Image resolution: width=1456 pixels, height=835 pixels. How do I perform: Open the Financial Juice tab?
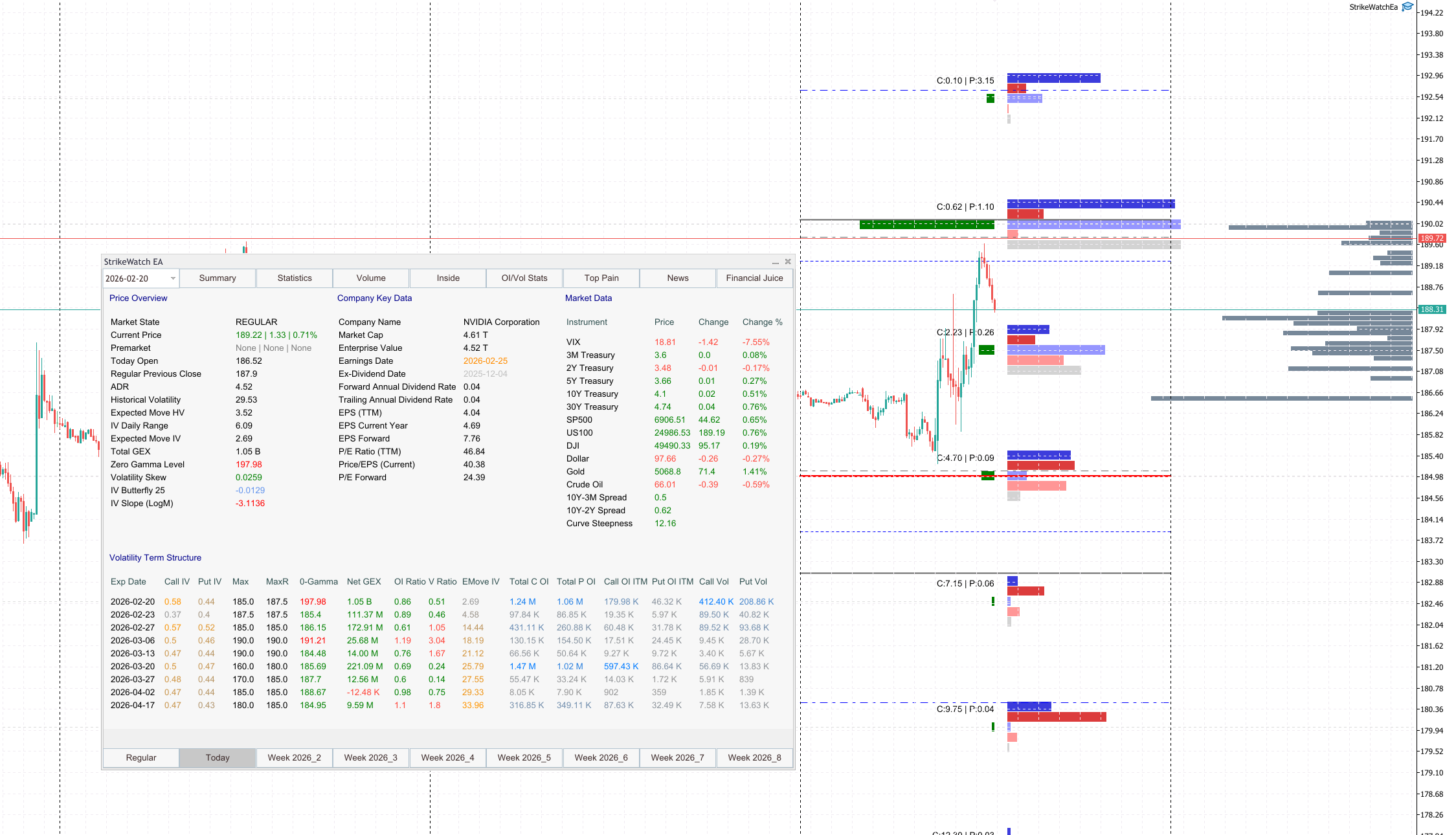pyautogui.click(x=754, y=278)
